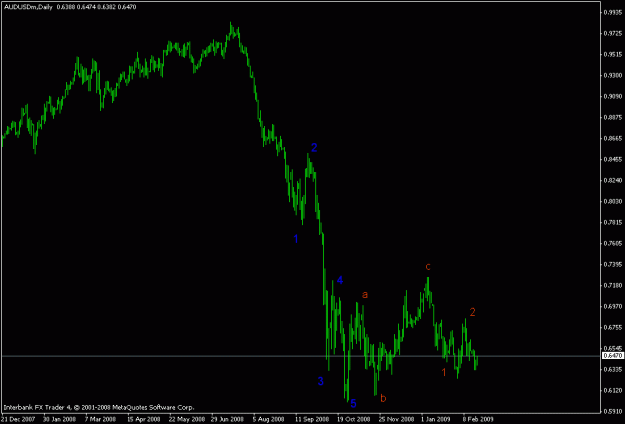The height and width of the screenshot is (424, 625).
Task: Click the 0.7180 price axis label
Action: coord(613,285)
